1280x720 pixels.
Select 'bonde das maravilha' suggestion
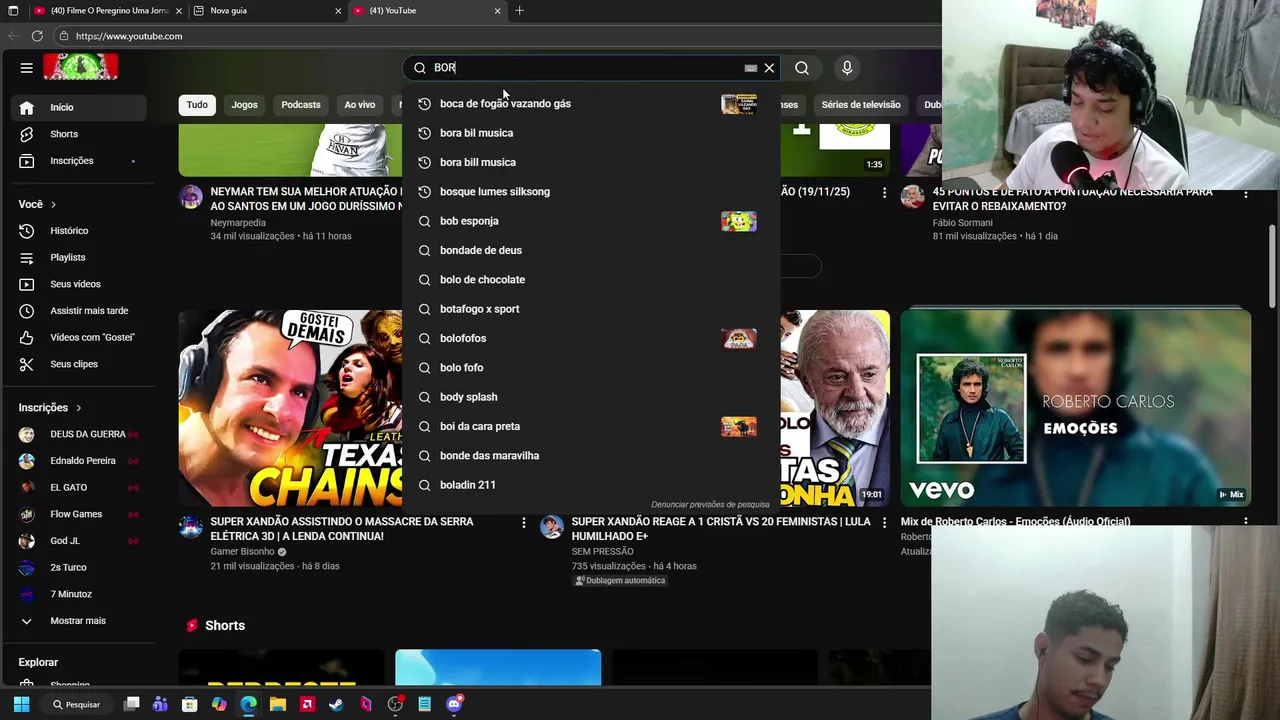coord(590,456)
